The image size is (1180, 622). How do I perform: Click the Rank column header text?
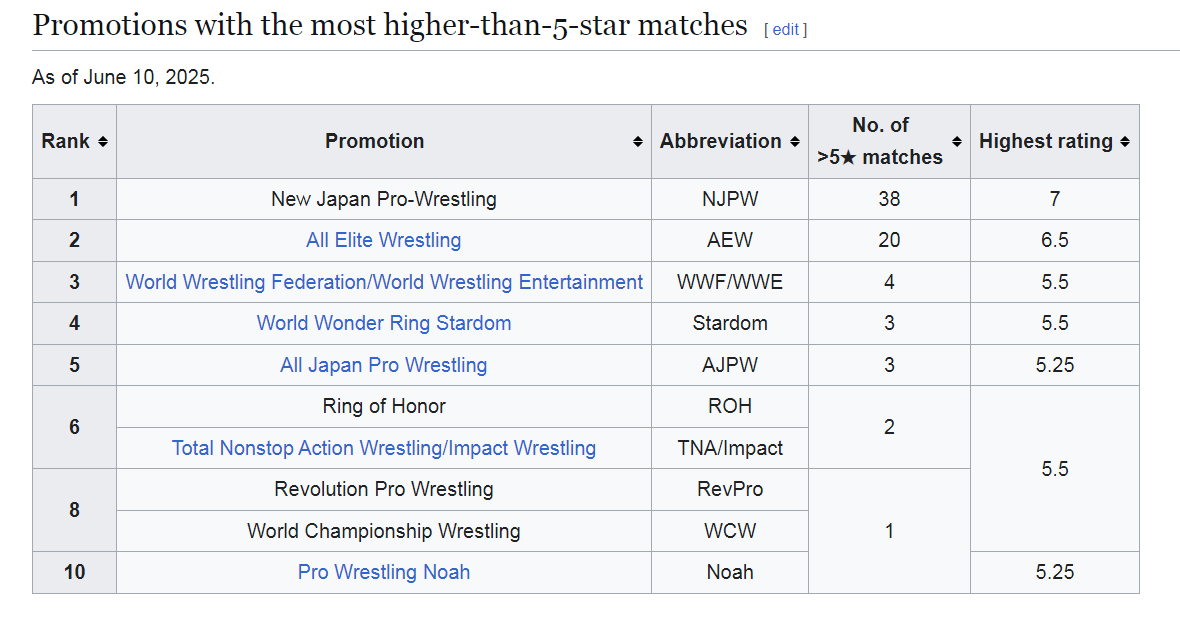(x=66, y=141)
